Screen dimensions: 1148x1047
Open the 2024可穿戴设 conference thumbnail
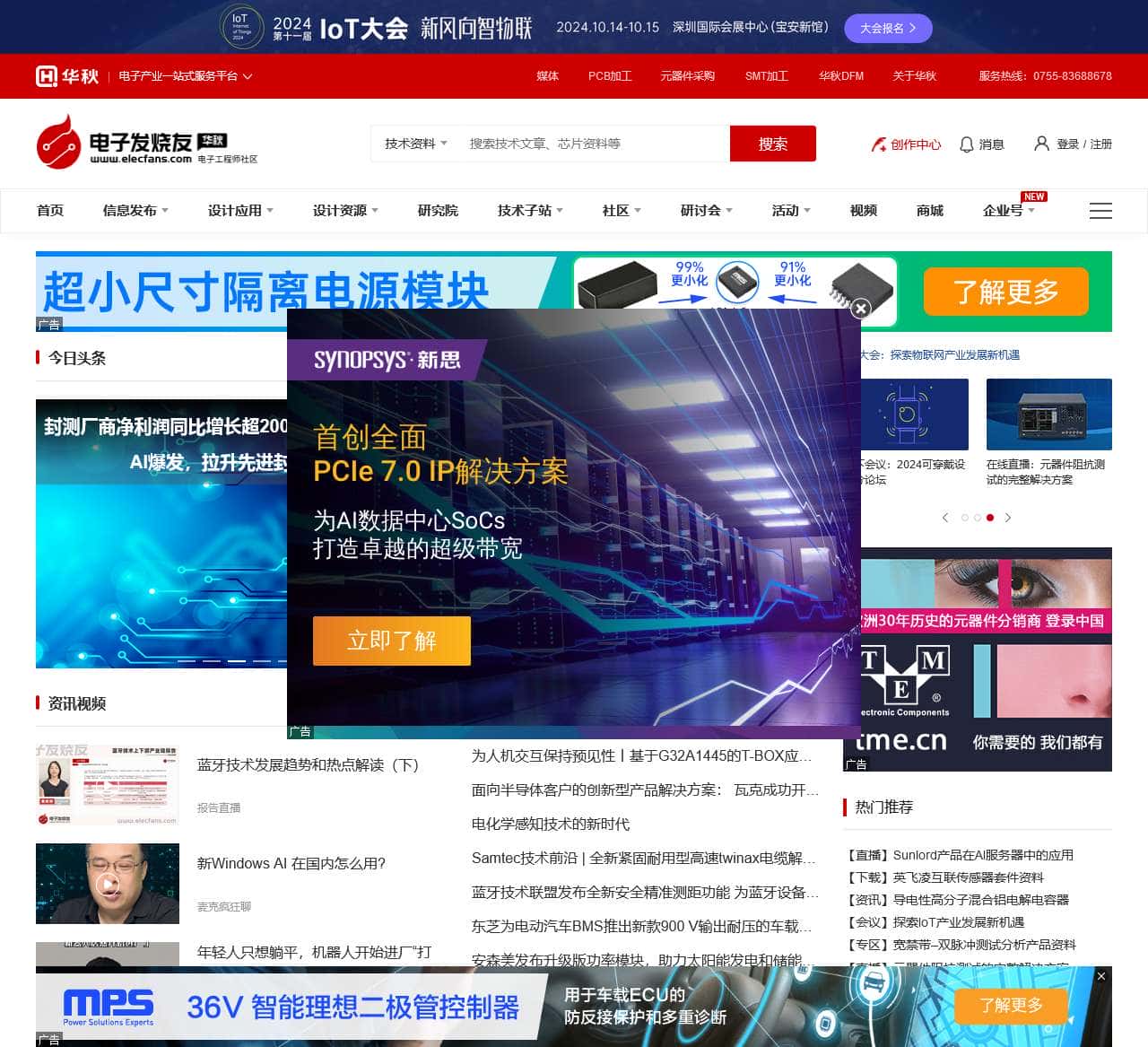tap(914, 414)
